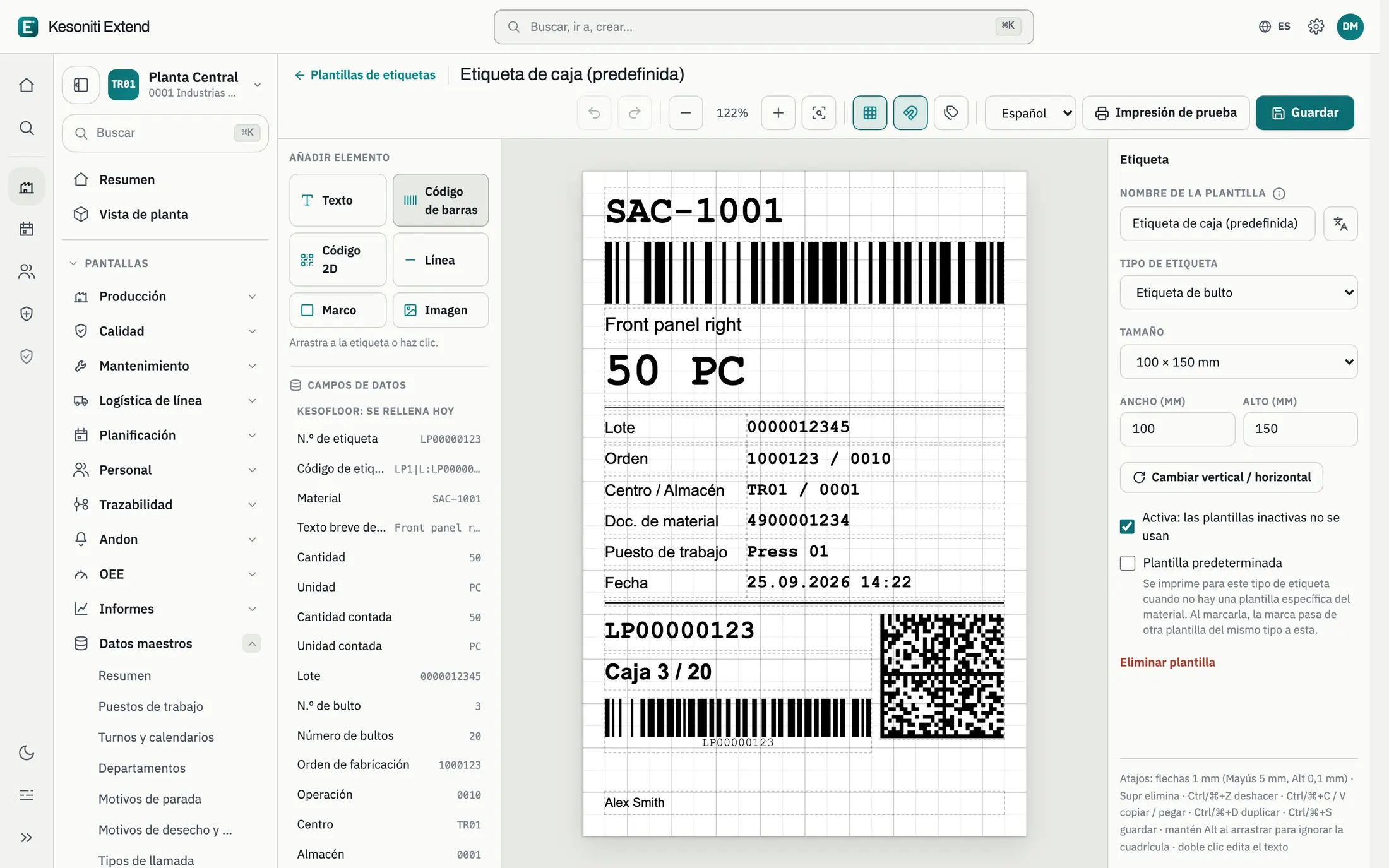Open Resumen at the sidebar top

pyautogui.click(x=165, y=180)
